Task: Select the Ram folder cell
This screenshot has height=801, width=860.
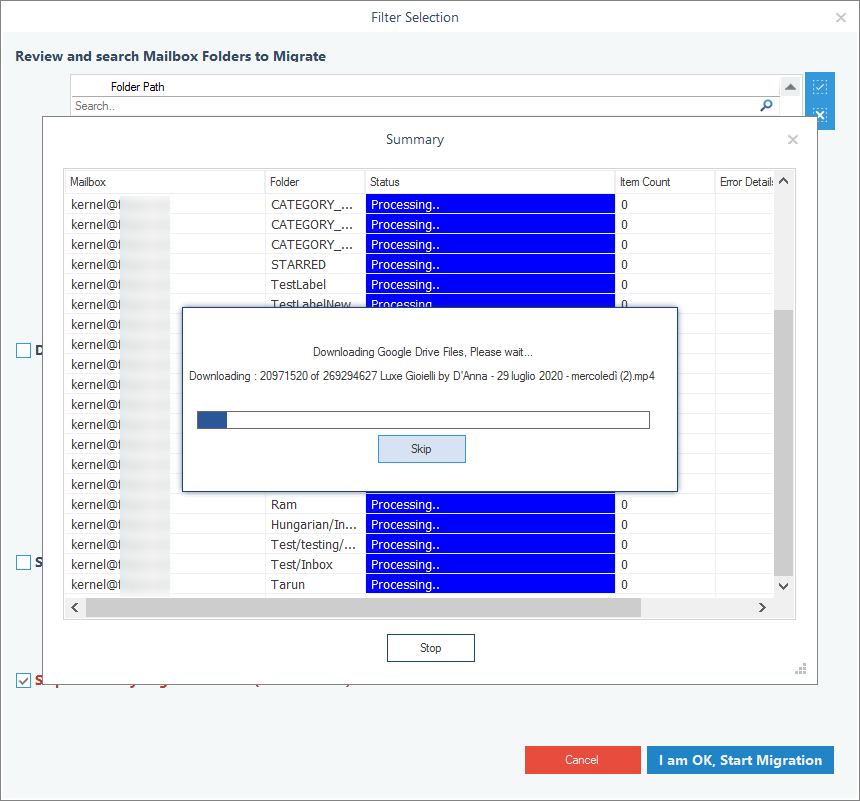Action: click(315, 505)
